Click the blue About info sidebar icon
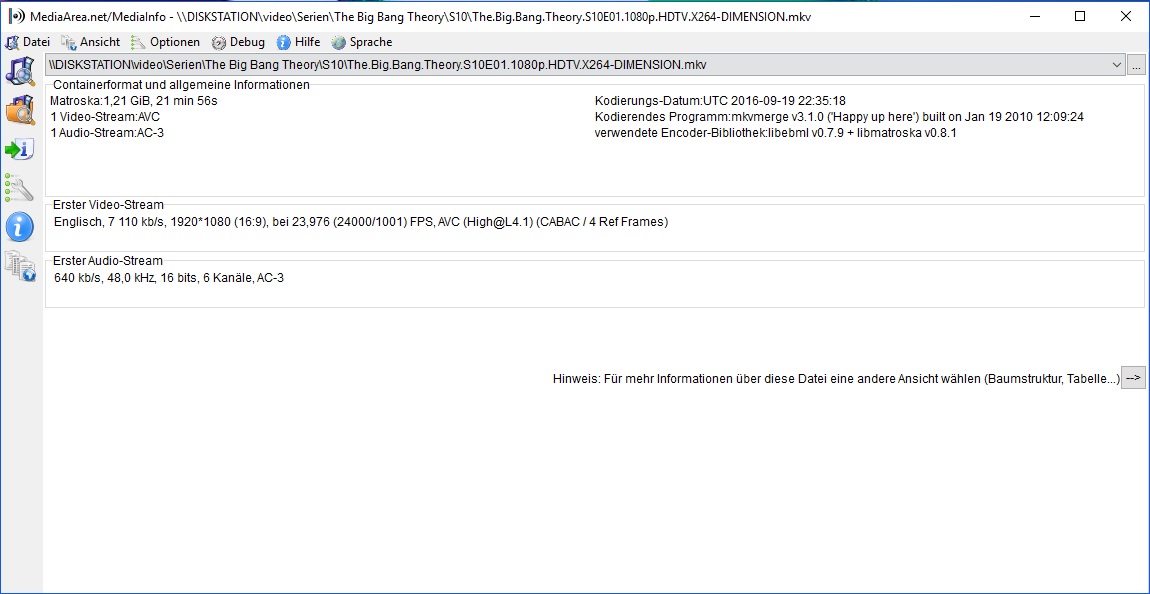1150x594 pixels. (x=20, y=226)
